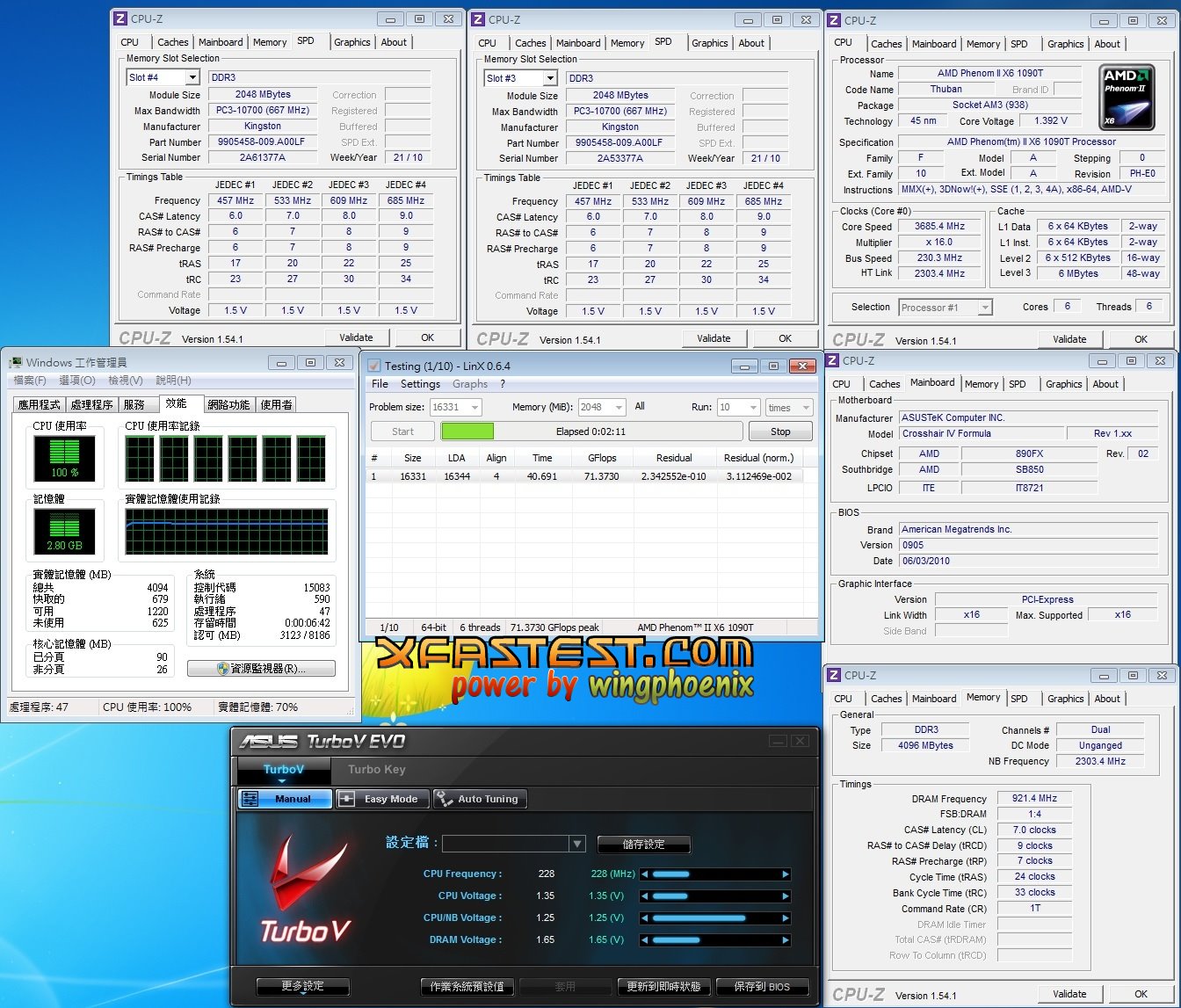
Task: Click Validate in Slot #3 CPU-Z window
Action: [714, 338]
